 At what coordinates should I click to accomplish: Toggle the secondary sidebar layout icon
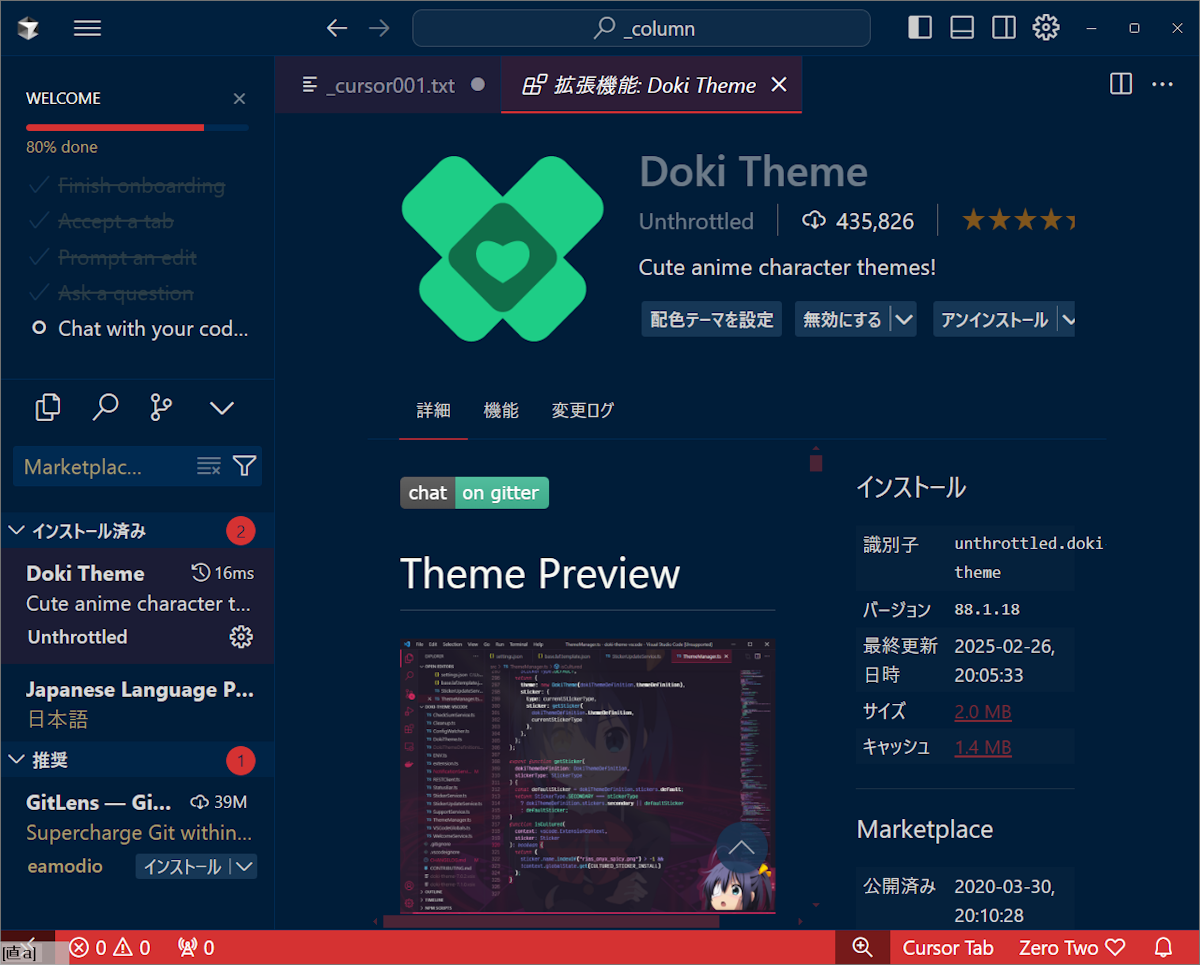[1004, 28]
